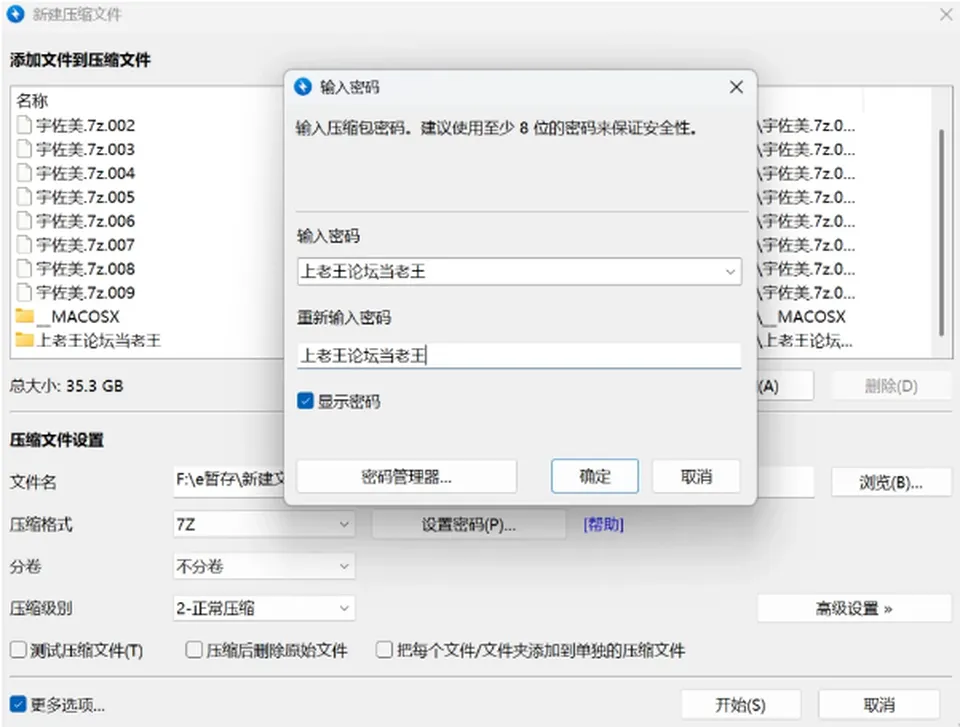Click the app logo in 输入密码 dialog title
Viewport: 960px width, 727px height.
click(303, 87)
